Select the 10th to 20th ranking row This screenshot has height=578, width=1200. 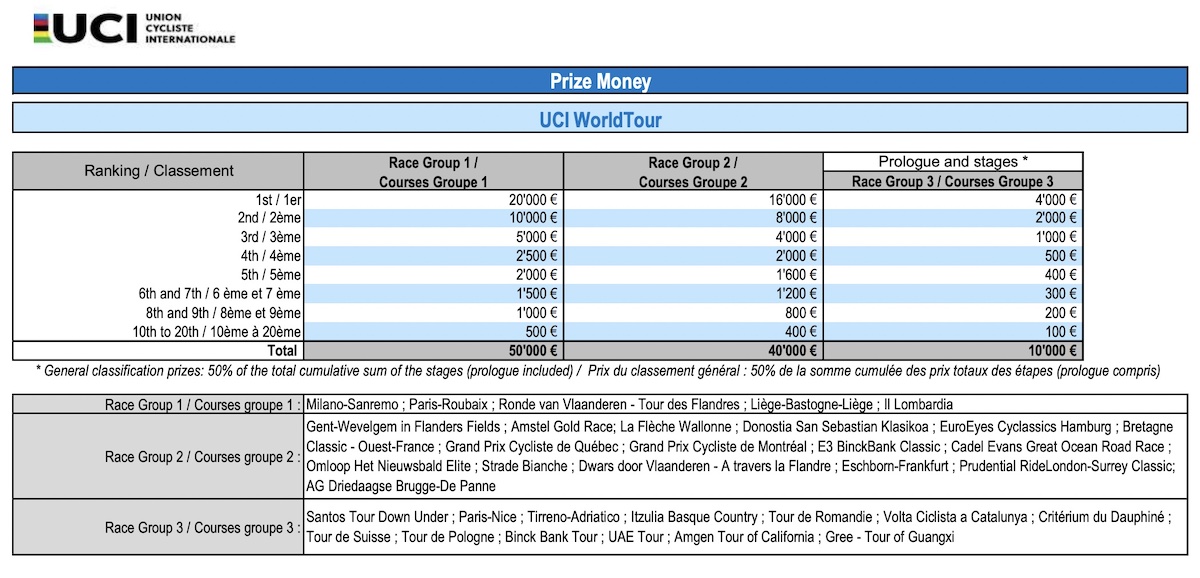point(220,331)
